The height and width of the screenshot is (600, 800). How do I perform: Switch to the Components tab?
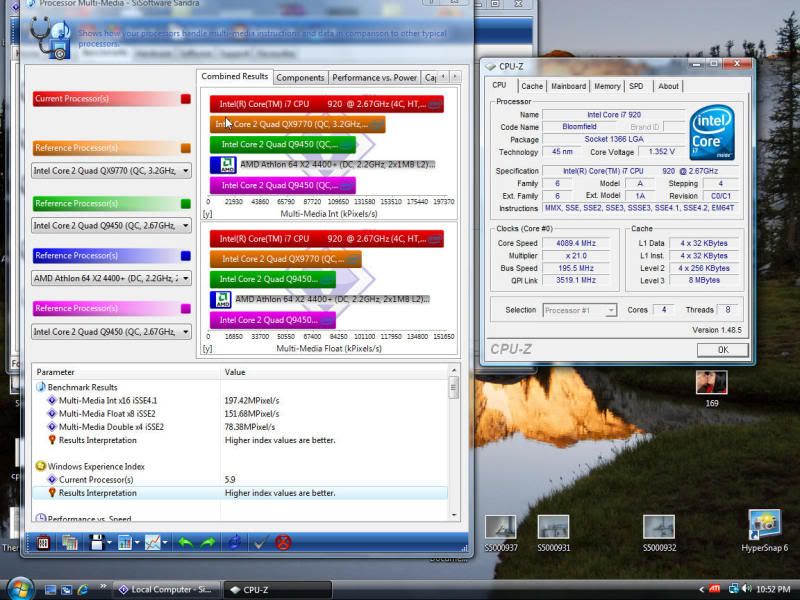300,78
